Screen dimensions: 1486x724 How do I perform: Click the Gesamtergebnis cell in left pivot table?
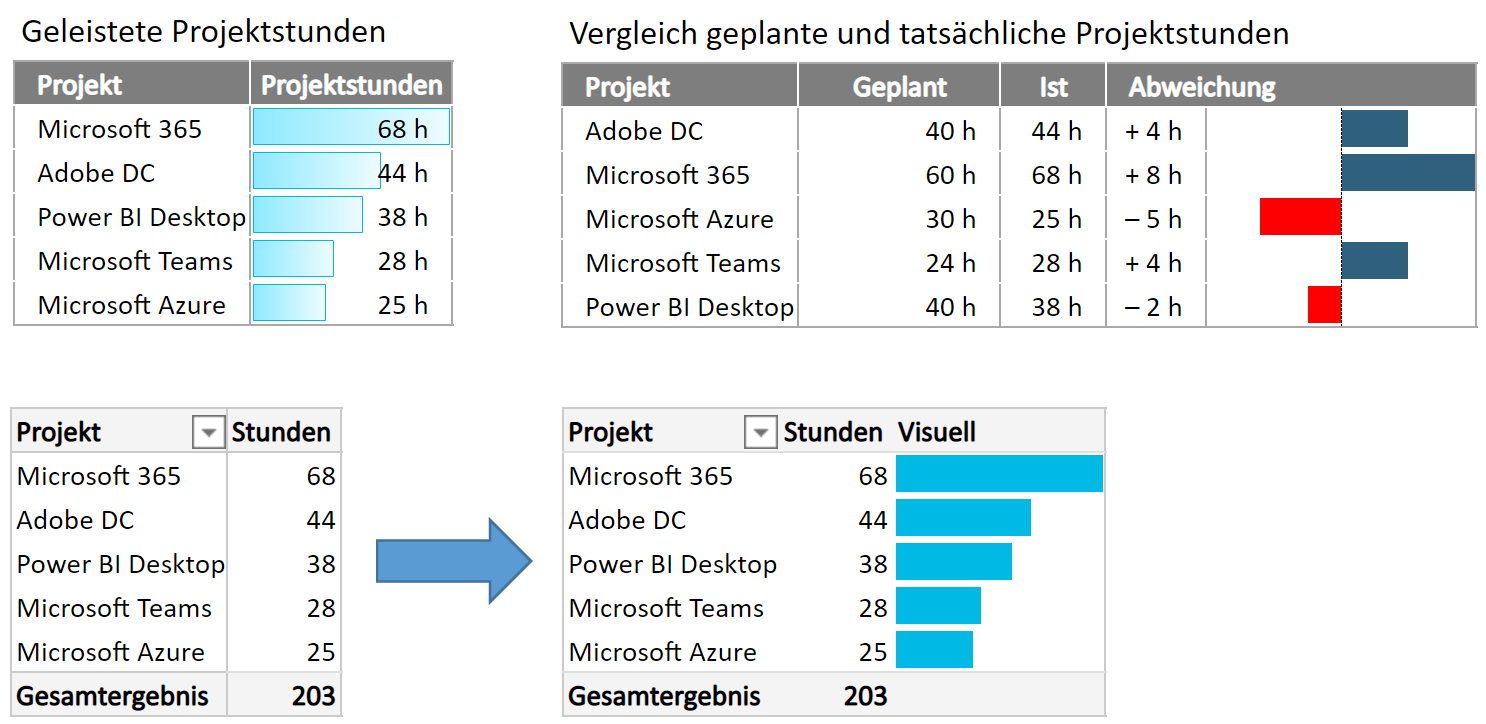[113, 696]
